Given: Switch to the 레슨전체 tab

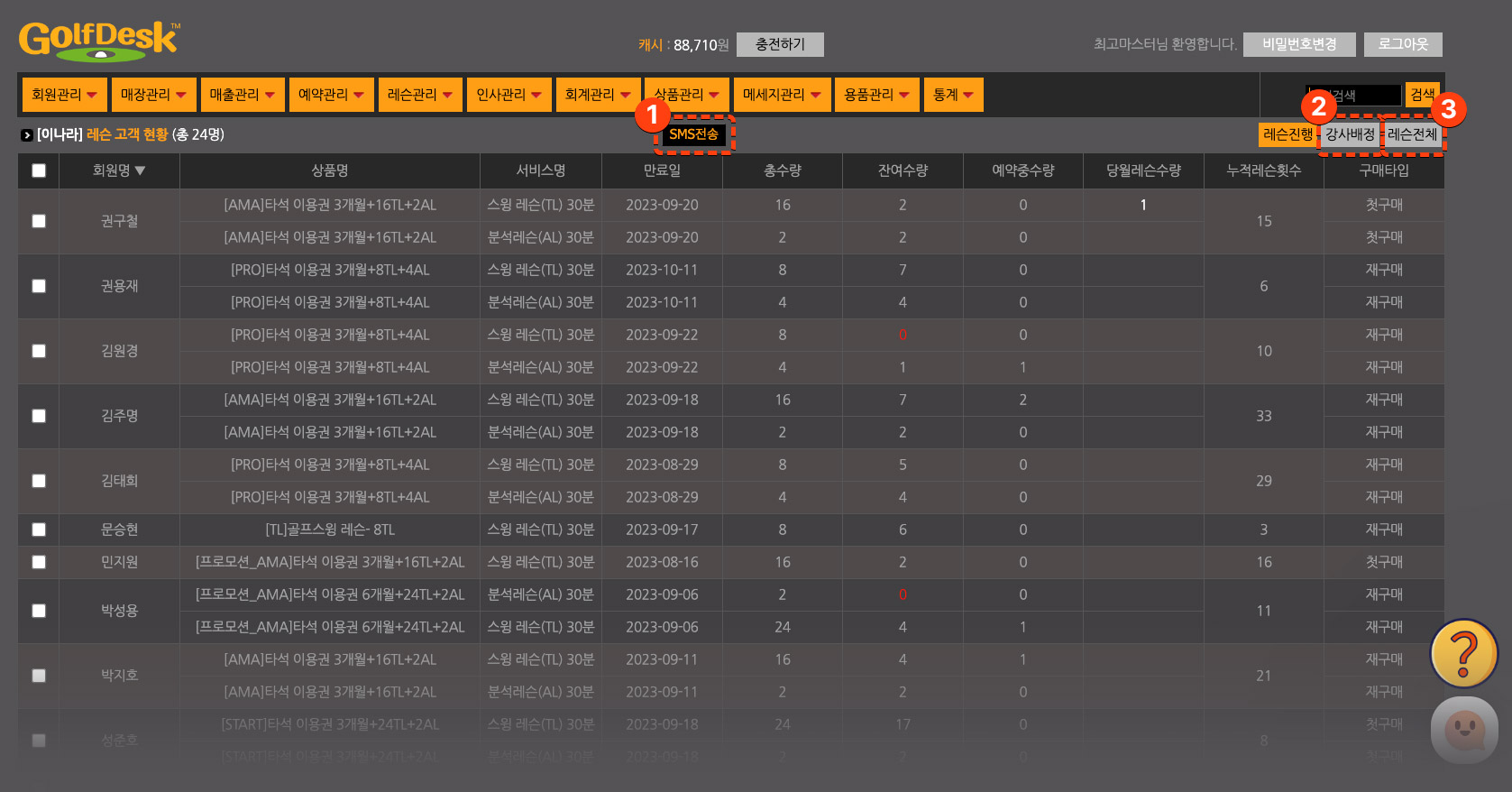Looking at the screenshot, I should click(1412, 134).
